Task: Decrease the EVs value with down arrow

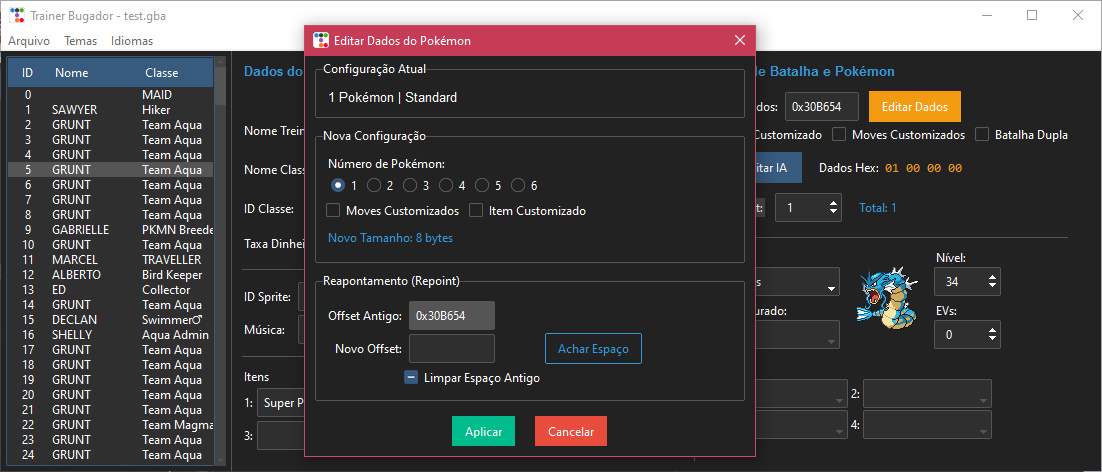Action: pyautogui.click(x=992, y=341)
